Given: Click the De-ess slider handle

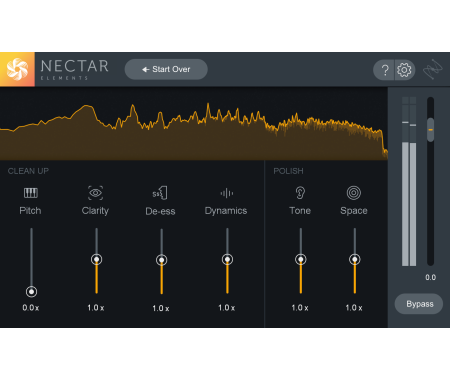Looking at the screenshot, I should (162, 260).
